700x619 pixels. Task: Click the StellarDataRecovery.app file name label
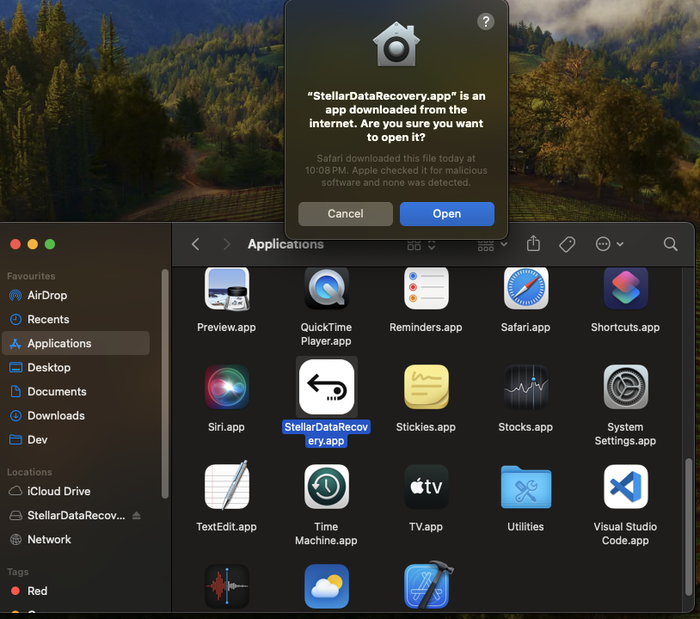point(326,434)
